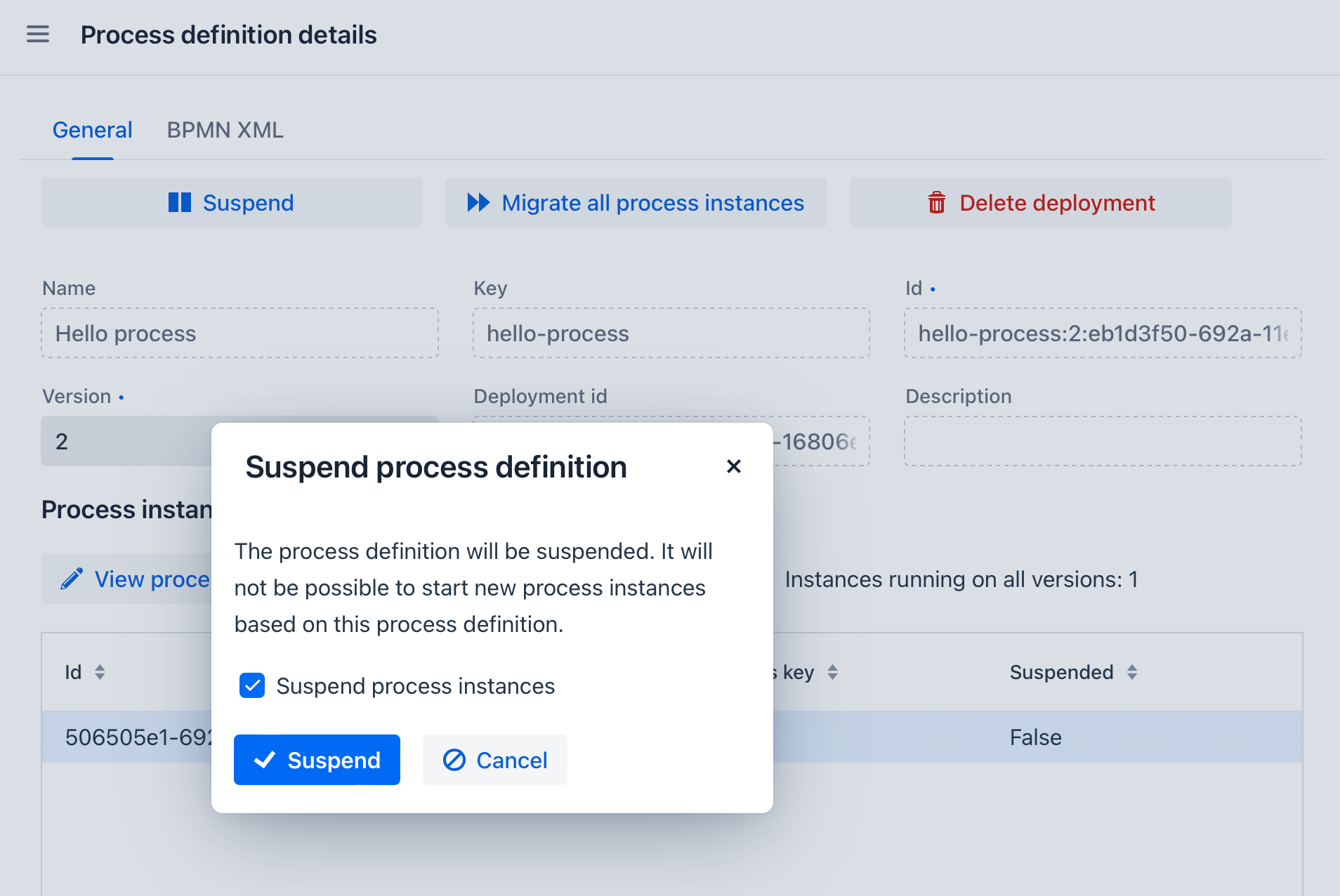1340x896 pixels.
Task: Click the pencil icon next to View process
Action: coord(72,578)
